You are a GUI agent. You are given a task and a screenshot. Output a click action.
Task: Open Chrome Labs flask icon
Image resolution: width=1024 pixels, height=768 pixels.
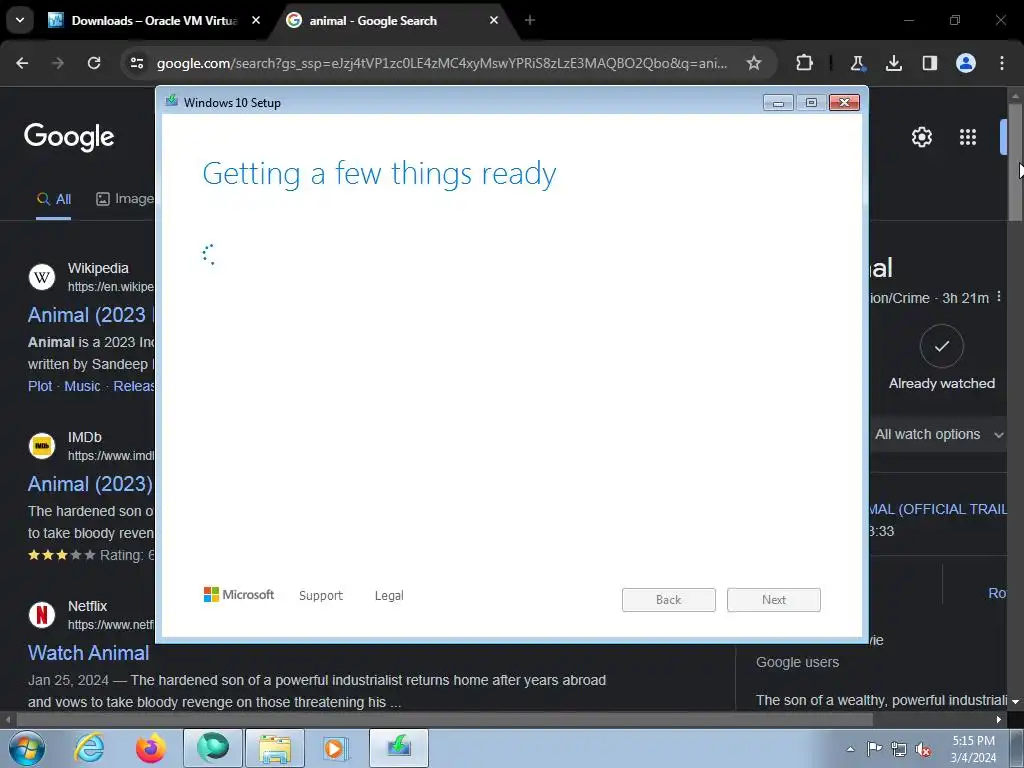[x=857, y=63]
